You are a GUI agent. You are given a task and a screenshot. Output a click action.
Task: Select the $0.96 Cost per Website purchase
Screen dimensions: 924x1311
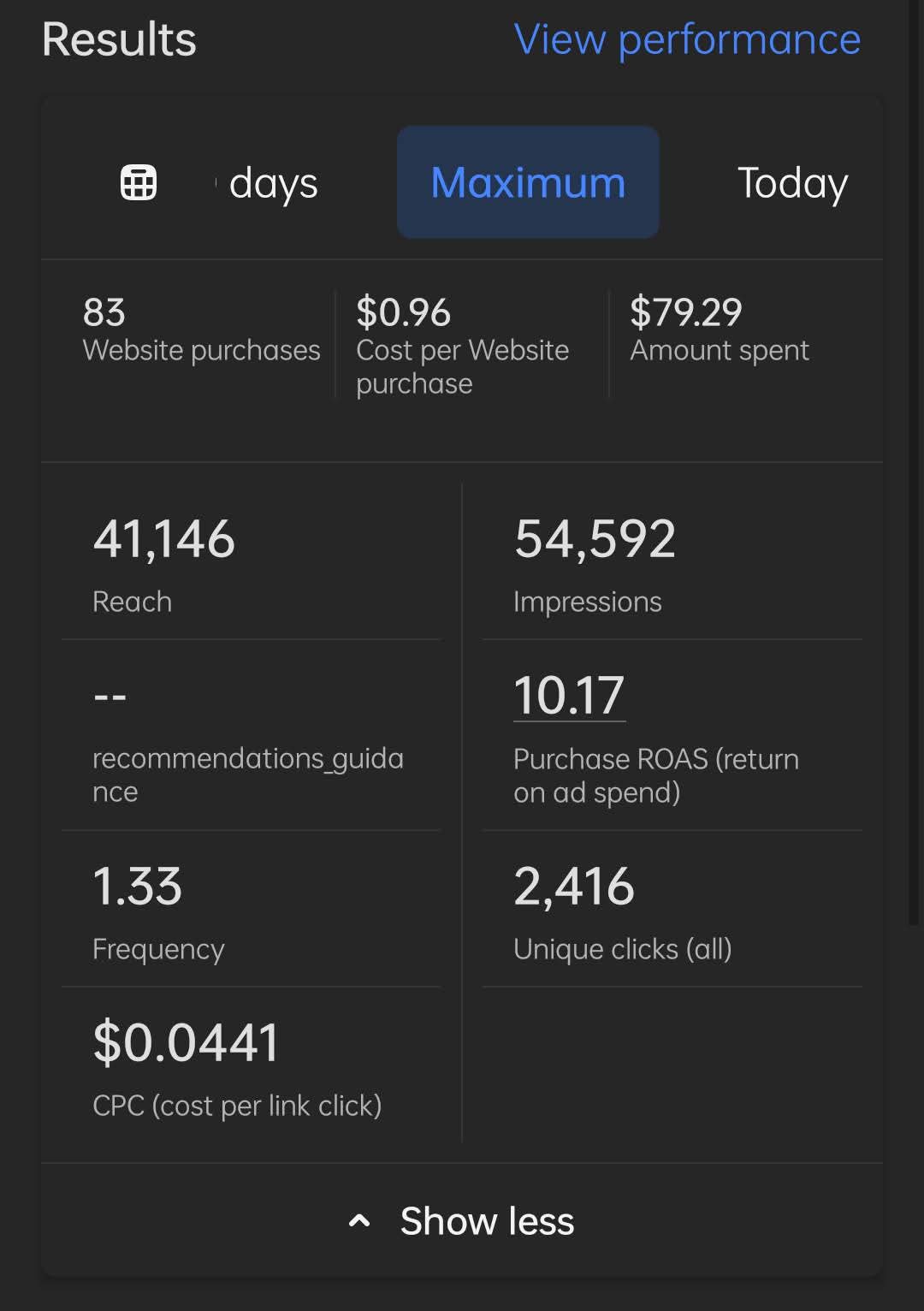coord(463,345)
